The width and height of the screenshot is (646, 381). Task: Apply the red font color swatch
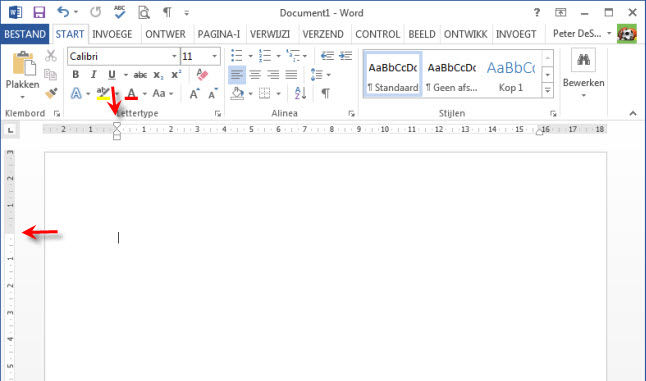pyautogui.click(x=131, y=93)
